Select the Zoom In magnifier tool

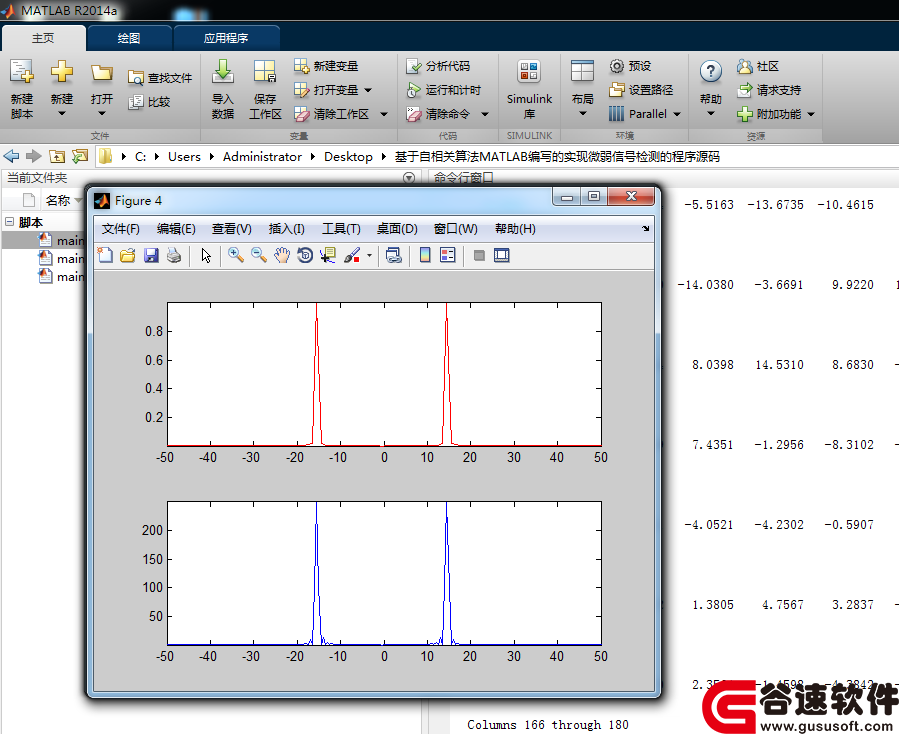(x=236, y=255)
